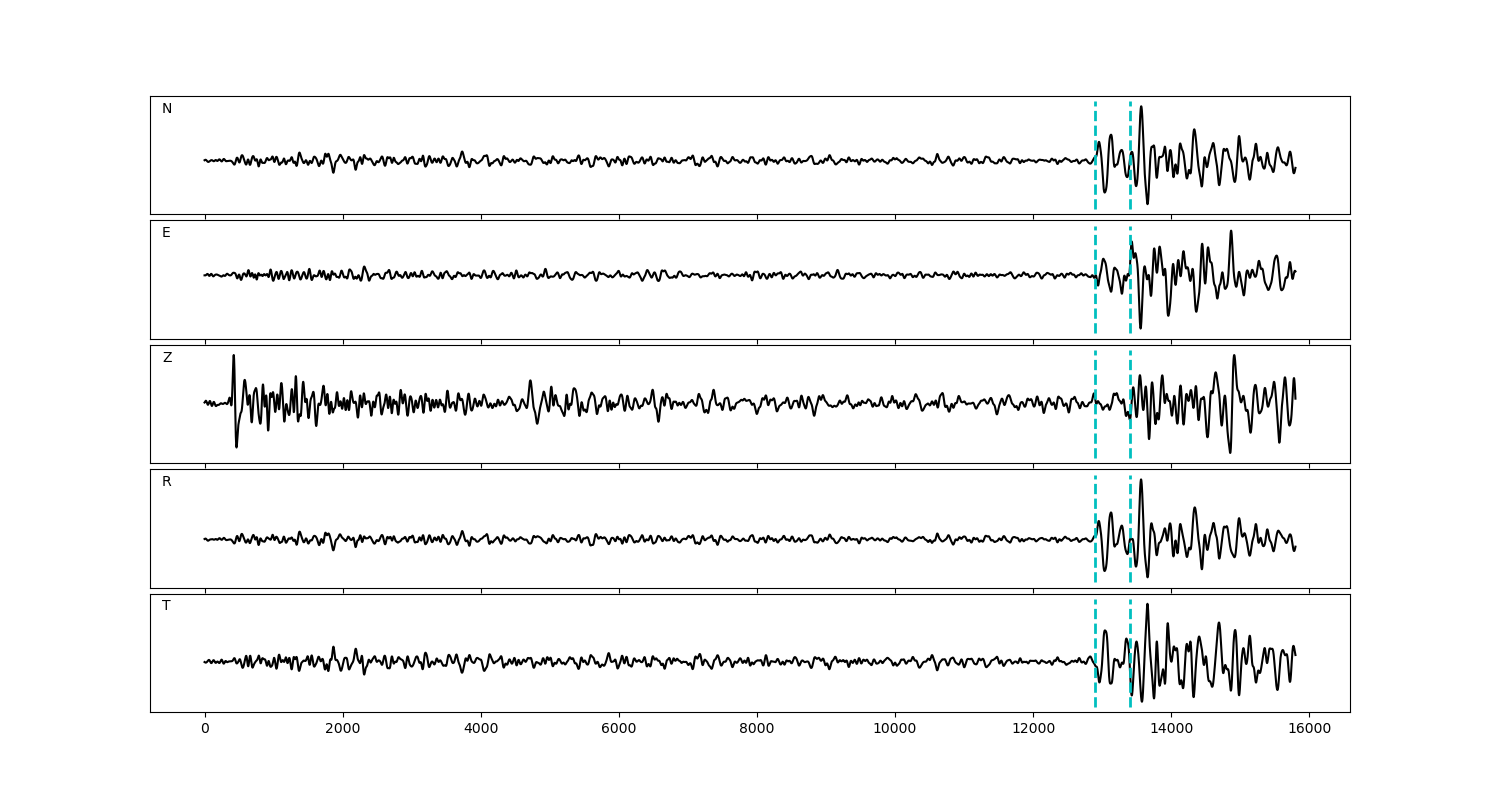Click second cyan dashed marker in Z panel

[x=1130, y=440]
